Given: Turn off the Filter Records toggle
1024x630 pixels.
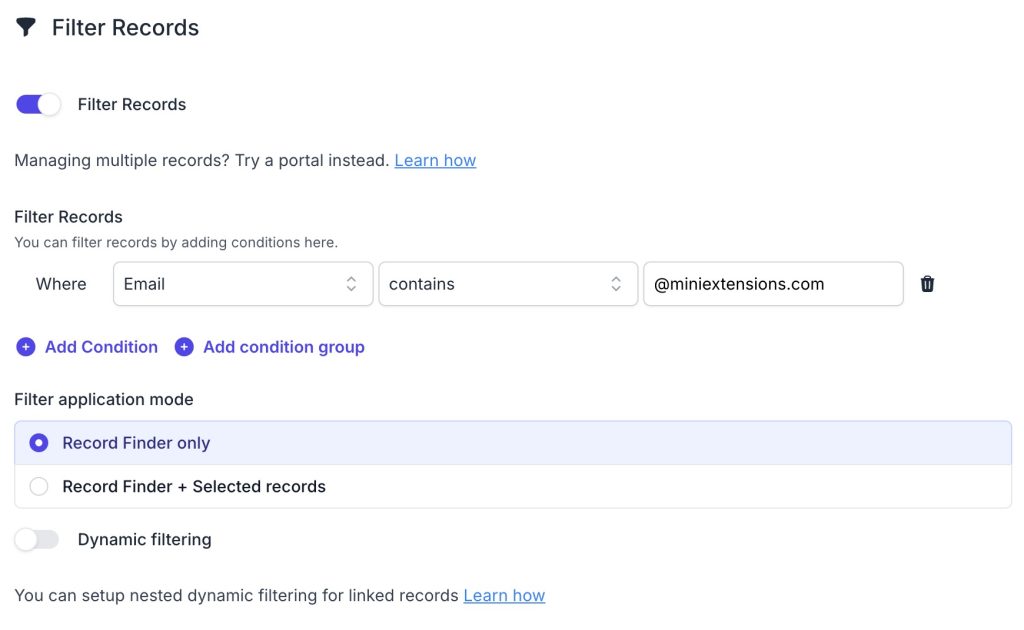Looking at the screenshot, I should 38,104.
